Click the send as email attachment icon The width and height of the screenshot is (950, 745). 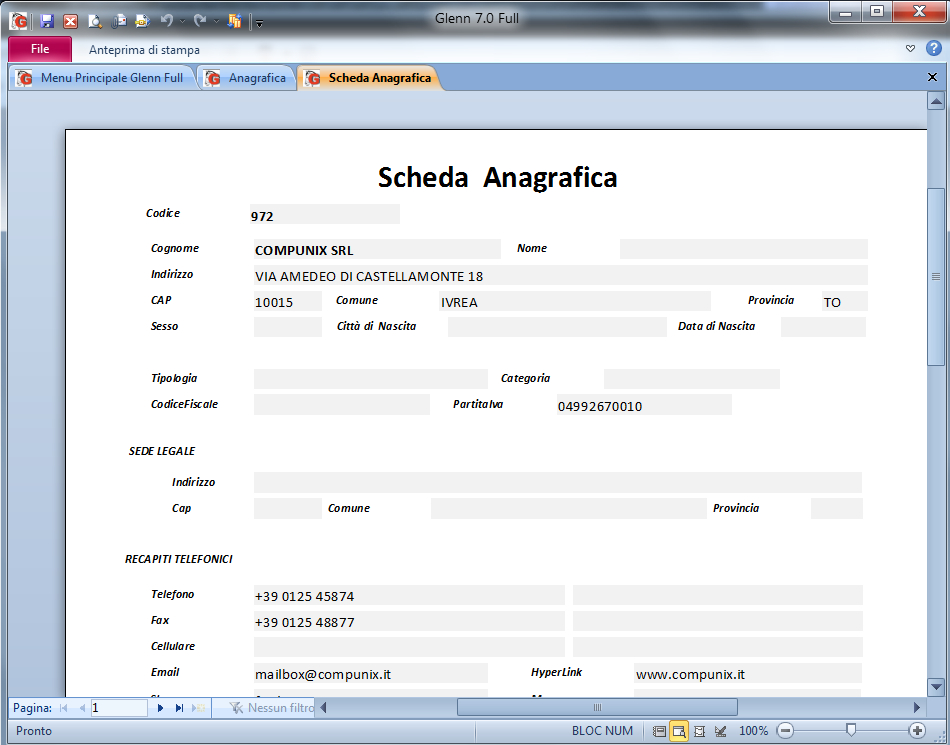click(119, 21)
